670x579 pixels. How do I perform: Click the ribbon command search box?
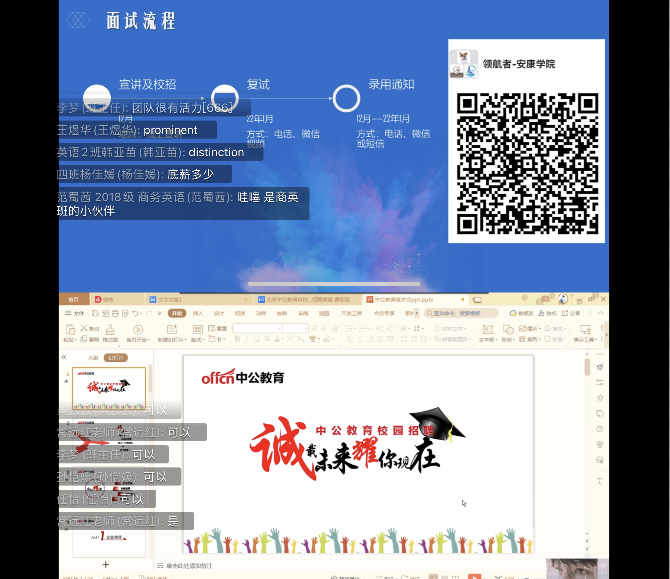pyautogui.click(x=458, y=313)
